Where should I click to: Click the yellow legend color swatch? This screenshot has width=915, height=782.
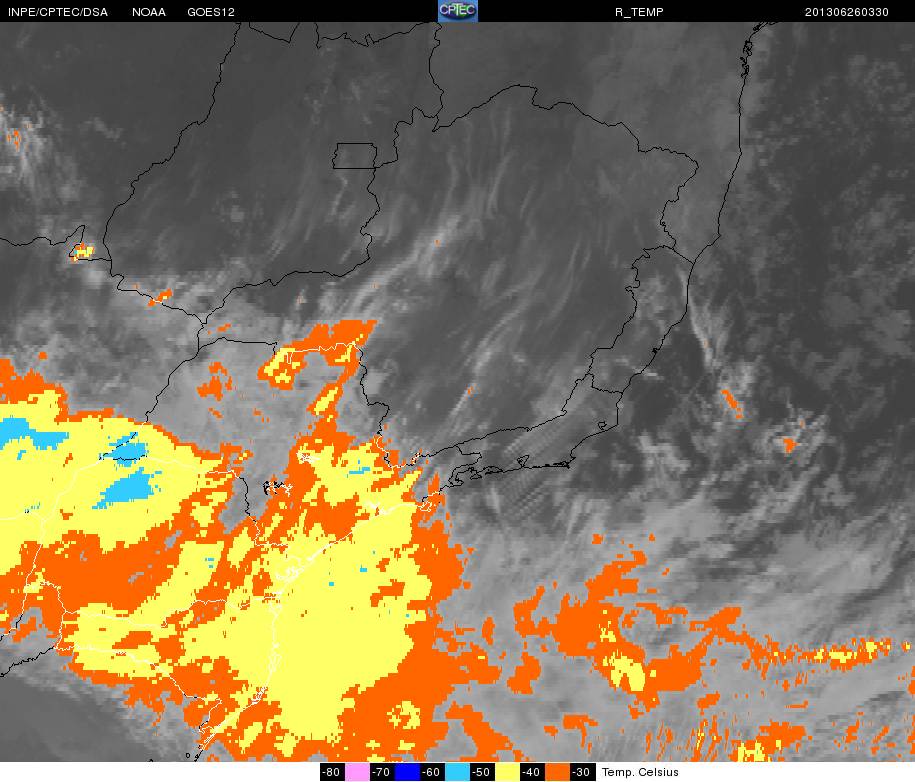508,772
